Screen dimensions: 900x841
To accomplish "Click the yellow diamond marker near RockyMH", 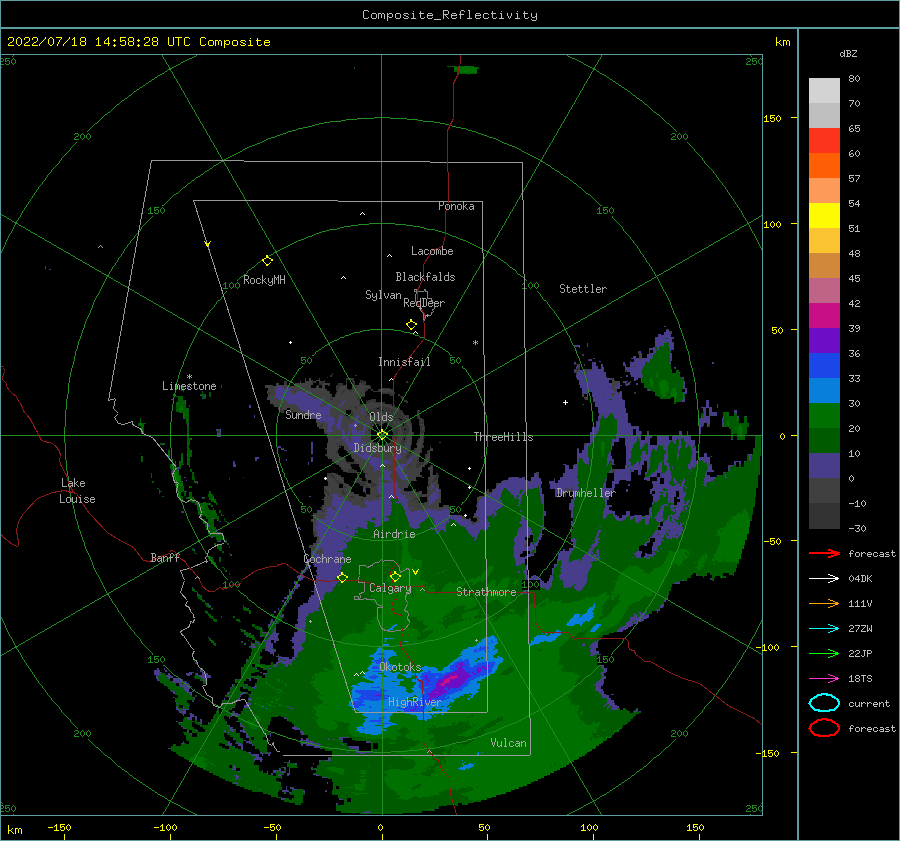I will [x=267, y=261].
